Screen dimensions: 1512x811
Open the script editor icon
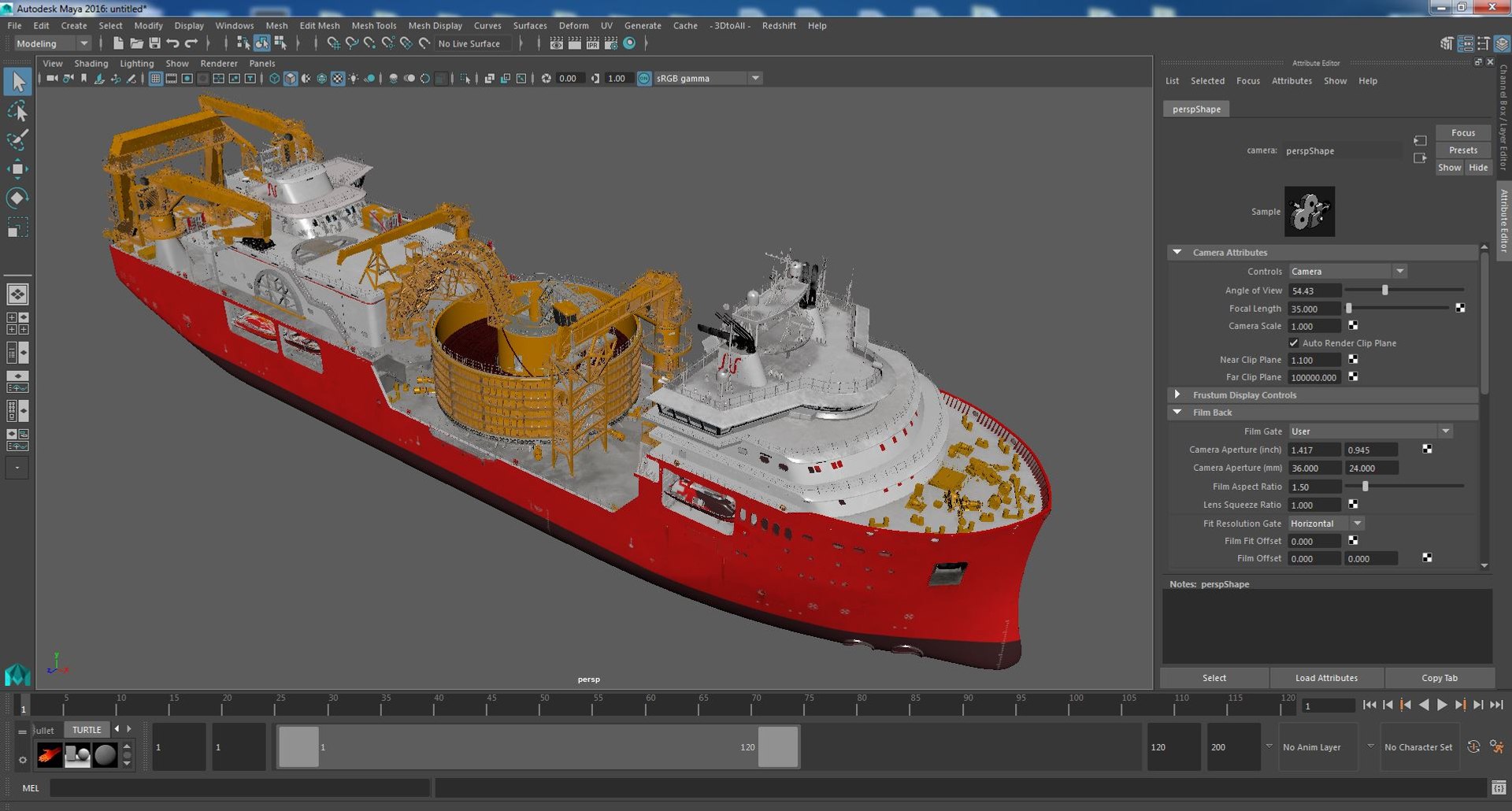[1499, 787]
